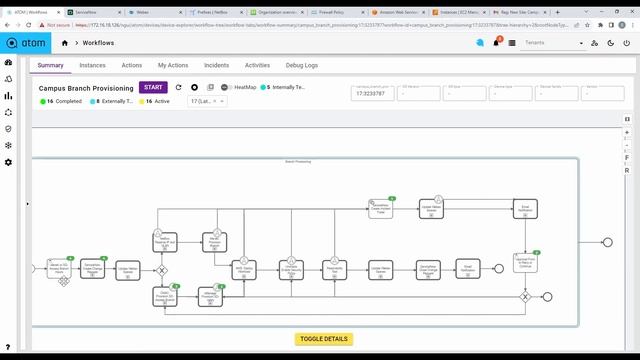This screenshot has height=360, width=640.
Task: Go to home via breadcrumb icon
Action: pos(64,43)
